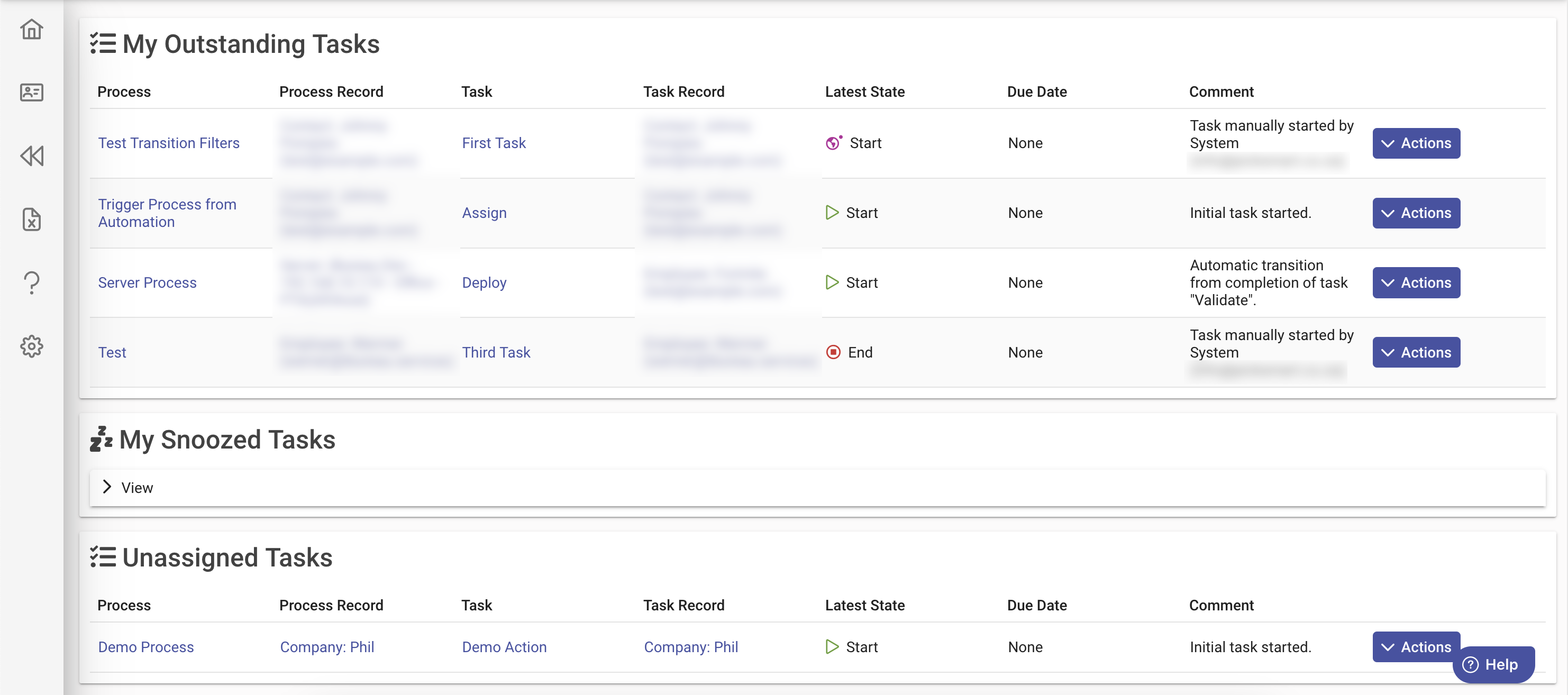Open Actions dropdown for First Task
This screenshot has width=1568, height=695.
point(1415,143)
